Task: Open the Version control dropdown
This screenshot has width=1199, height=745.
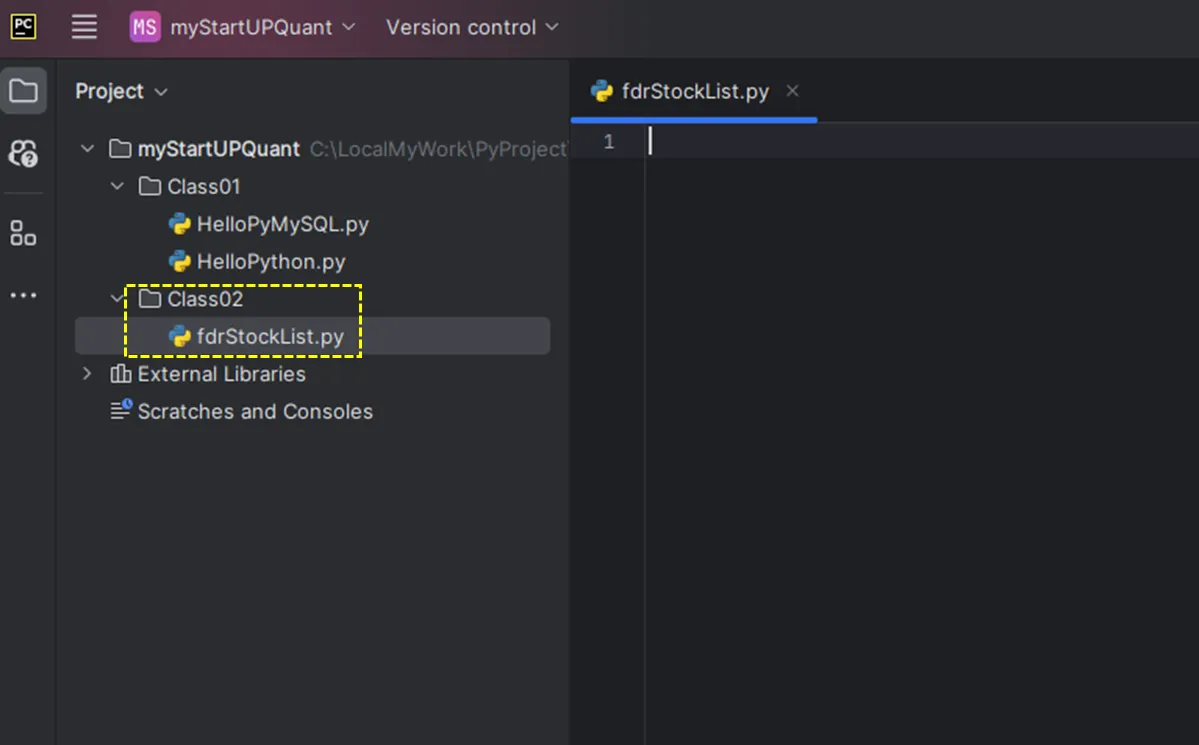Action: pyautogui.click(x=472, y=28)
